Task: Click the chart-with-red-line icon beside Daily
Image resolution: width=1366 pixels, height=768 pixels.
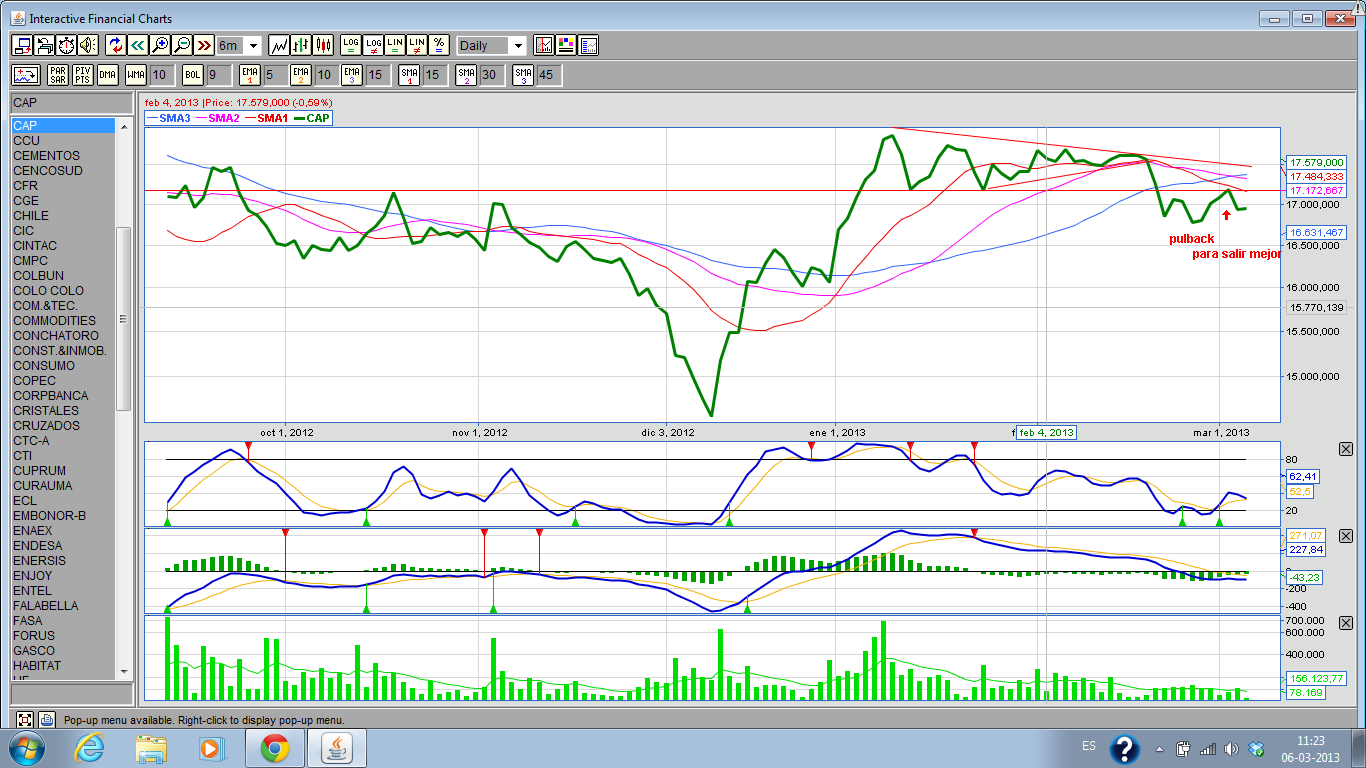Action: point(544,45)
